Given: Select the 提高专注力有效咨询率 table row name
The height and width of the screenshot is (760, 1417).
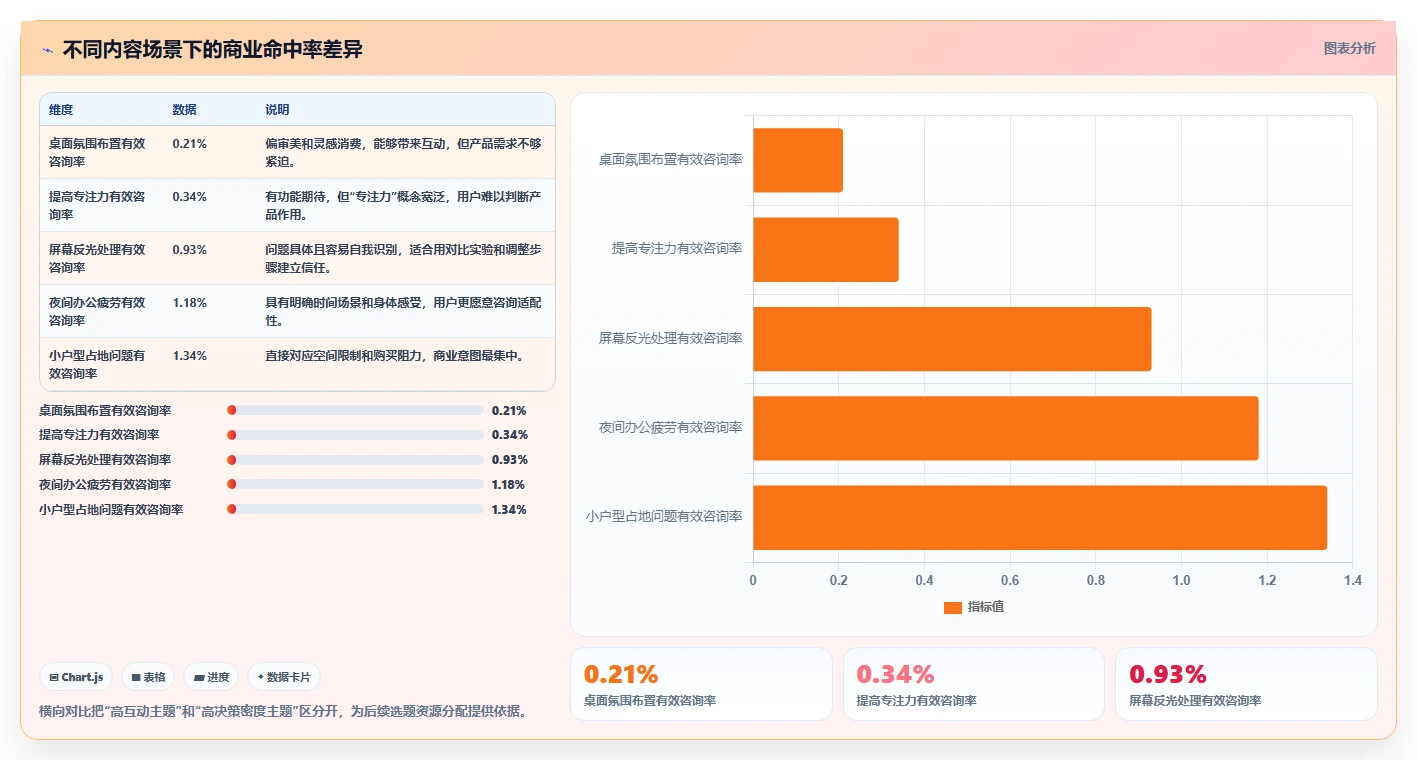Looking at the screenshot, I should click(97, 205).
